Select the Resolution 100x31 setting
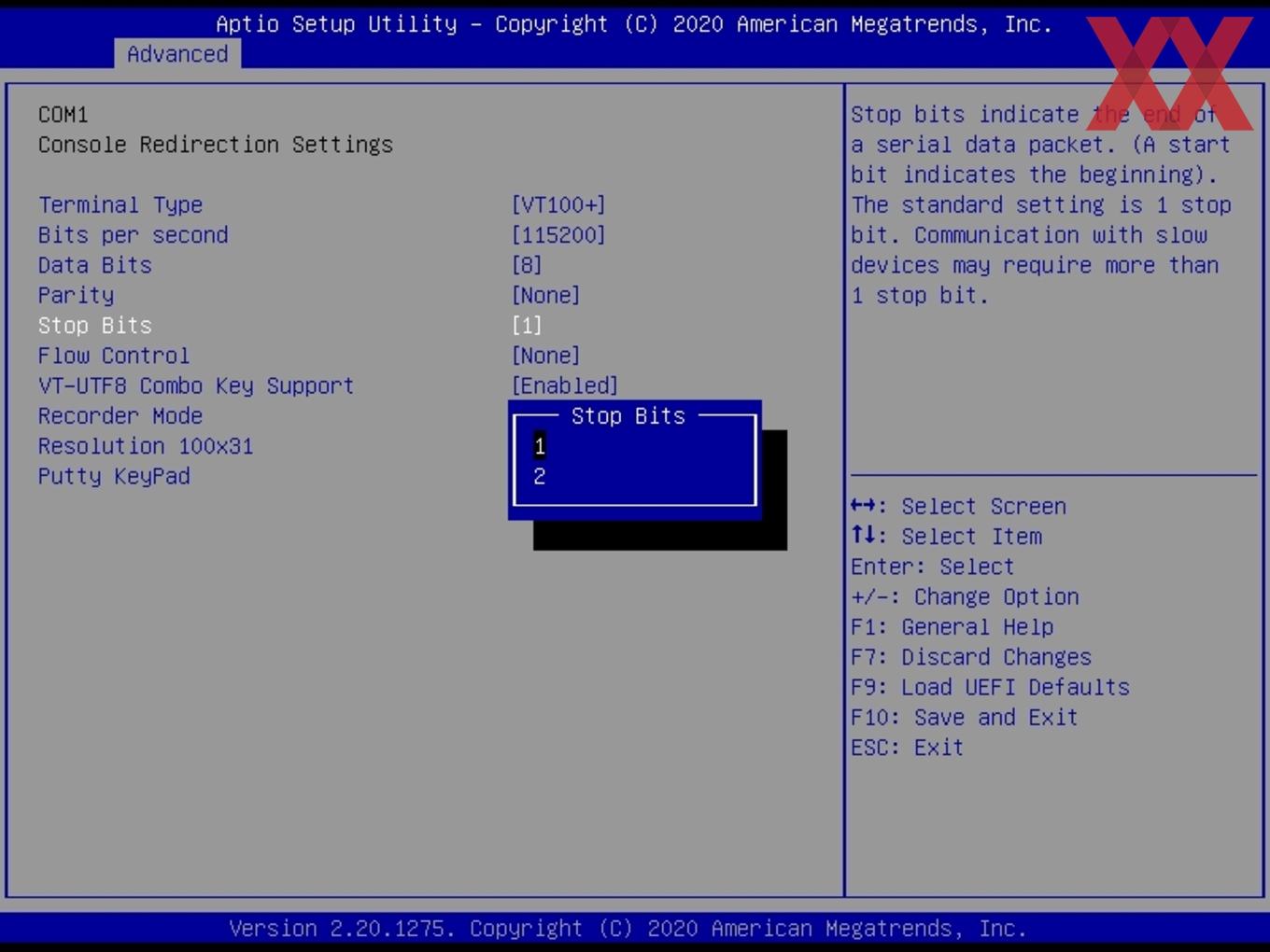This screenshot has height=952, width=1270. tap(146, 446)
